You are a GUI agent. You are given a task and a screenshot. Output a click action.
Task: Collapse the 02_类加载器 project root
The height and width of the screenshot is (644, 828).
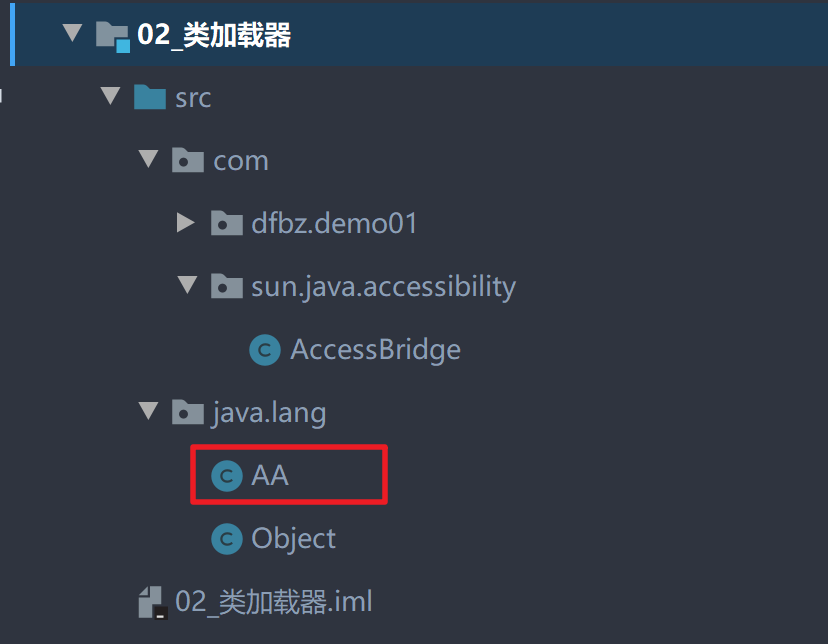pos(71,32)
